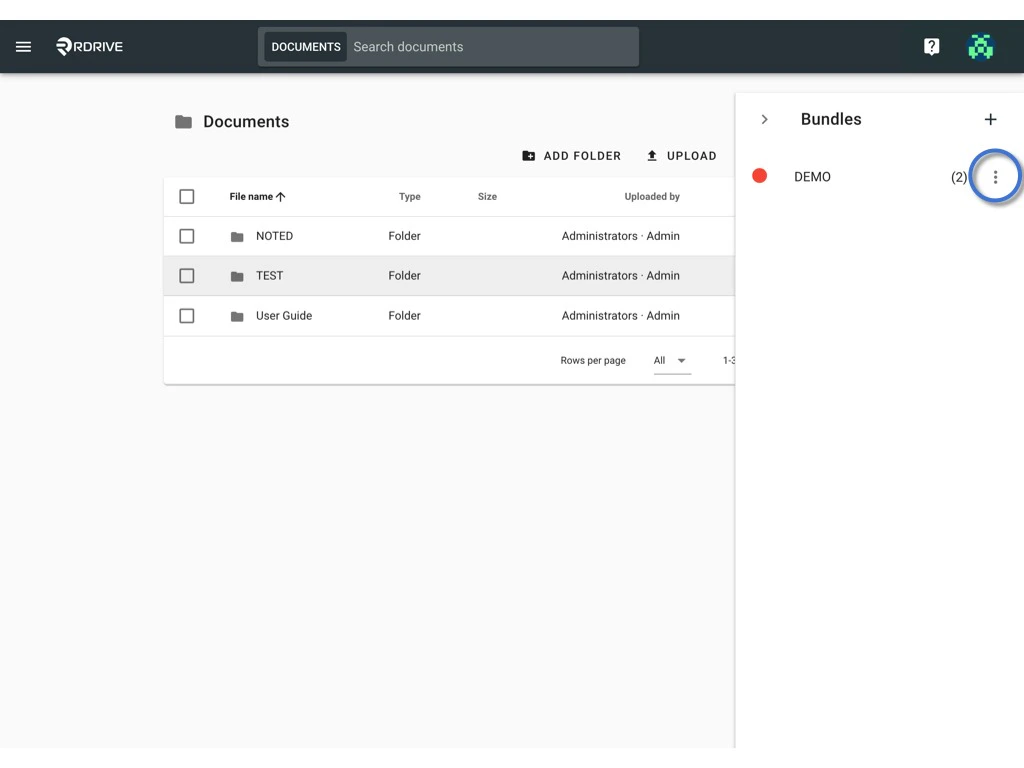1024x768 pixels.
Task: Focus the Search documents field
Action: click(x=493, y=47)
